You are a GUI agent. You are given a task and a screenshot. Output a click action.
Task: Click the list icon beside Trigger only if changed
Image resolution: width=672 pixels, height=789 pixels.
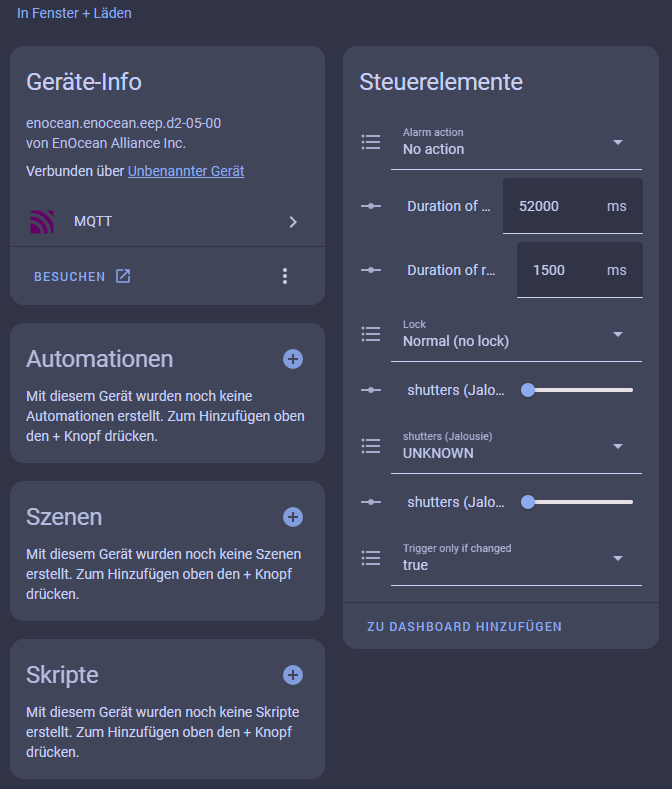coord(371,558)
